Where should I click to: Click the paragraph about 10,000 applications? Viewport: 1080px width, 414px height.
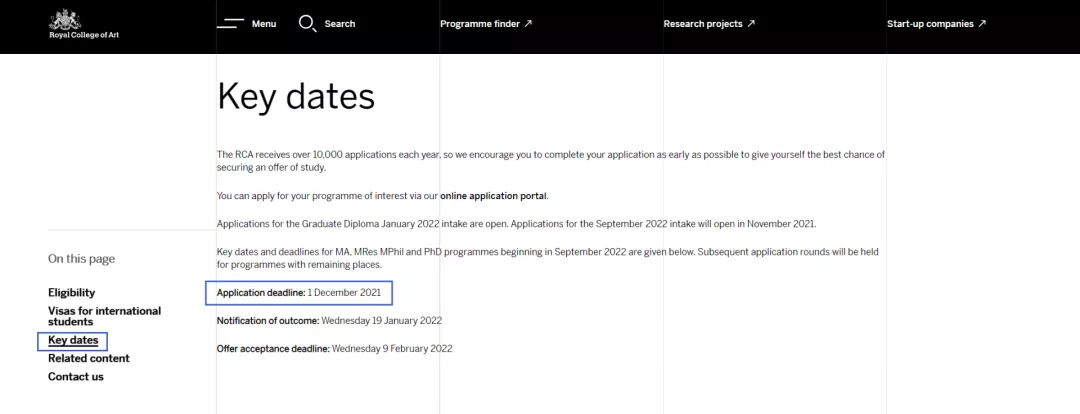[x=551, y=161]
